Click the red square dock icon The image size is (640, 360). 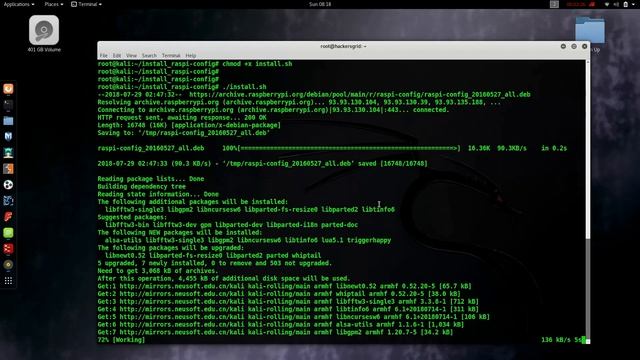[x=8, y=249]
